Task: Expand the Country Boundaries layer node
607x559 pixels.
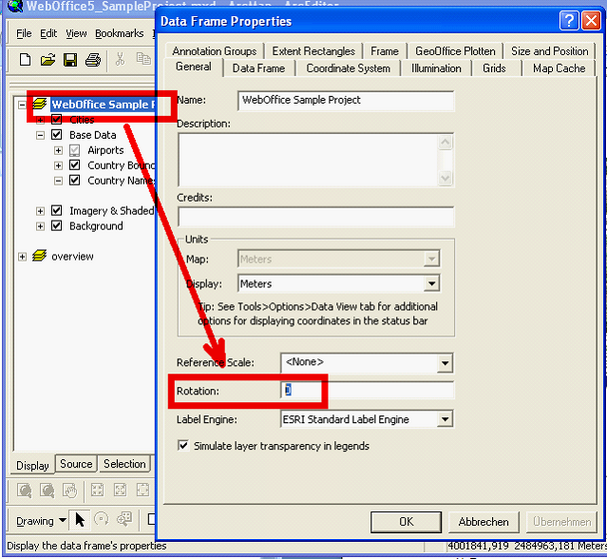Action: point(58,165)
